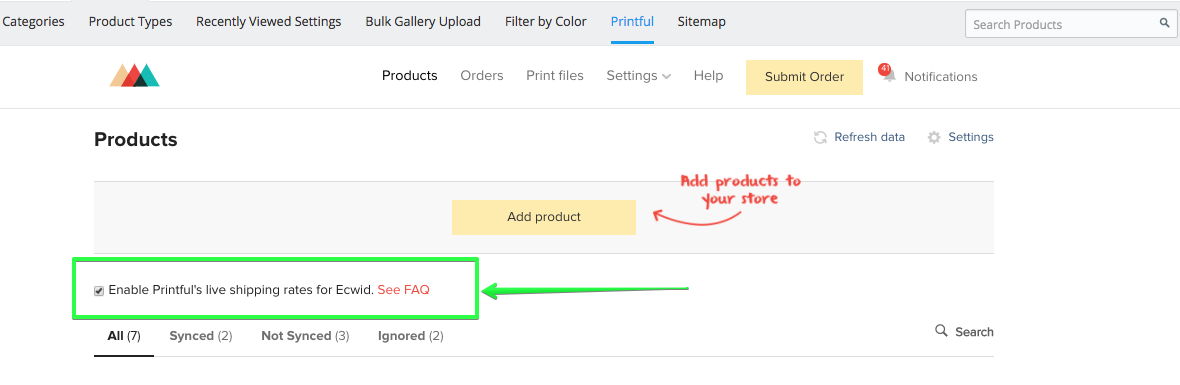Select the All products tab

pos(123,336)
